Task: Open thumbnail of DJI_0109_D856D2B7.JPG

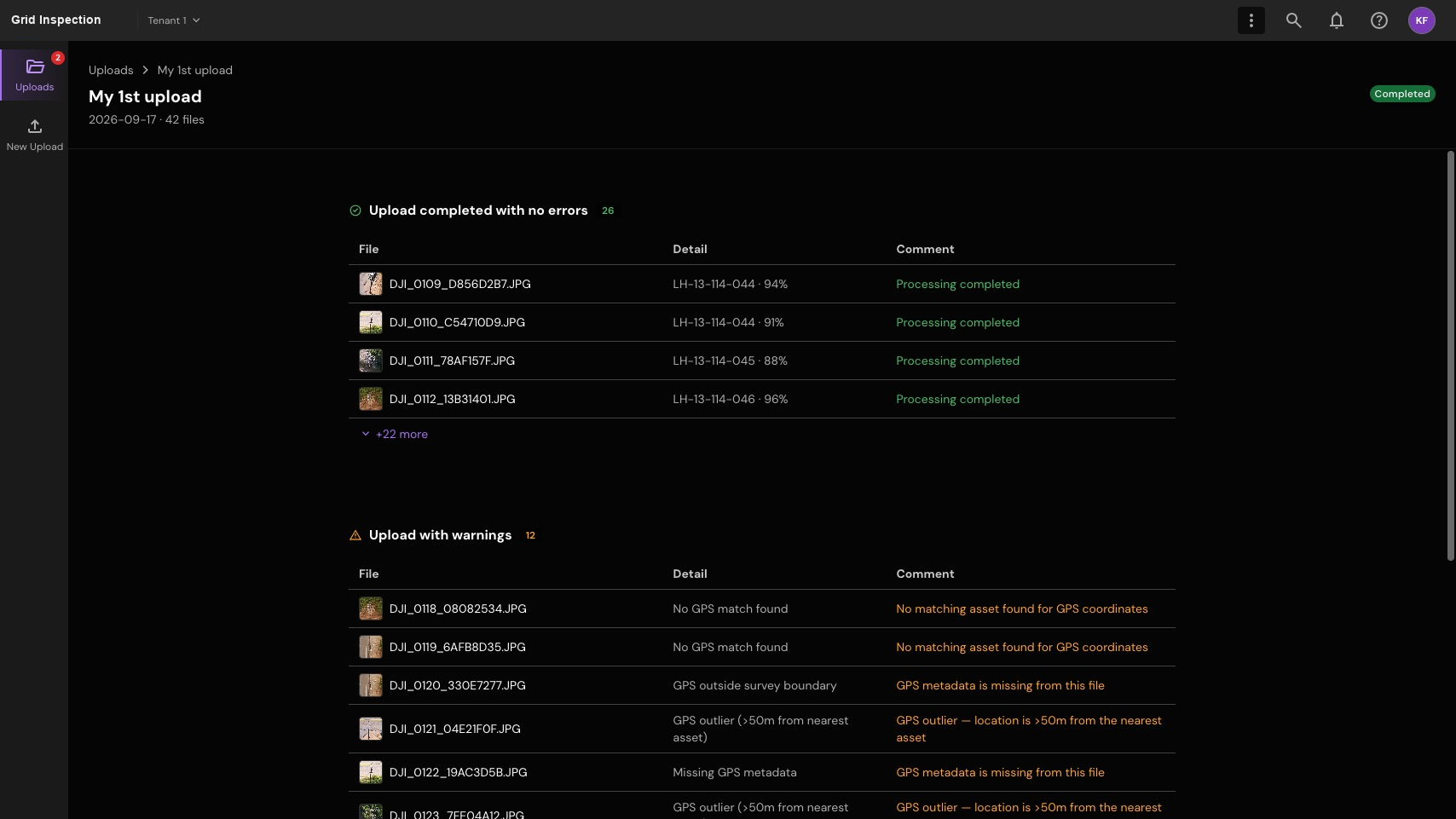Action: tap(371, 284)
